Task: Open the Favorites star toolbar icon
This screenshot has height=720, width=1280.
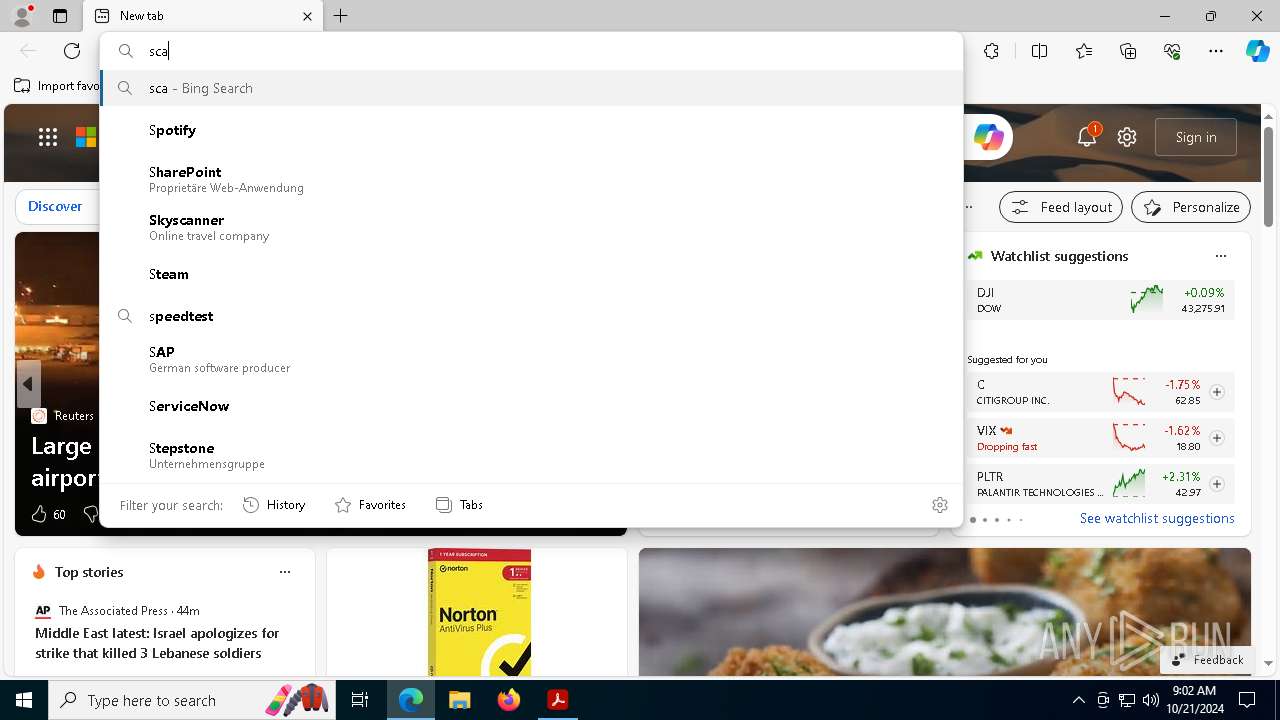Action: tap(1084, 51)
